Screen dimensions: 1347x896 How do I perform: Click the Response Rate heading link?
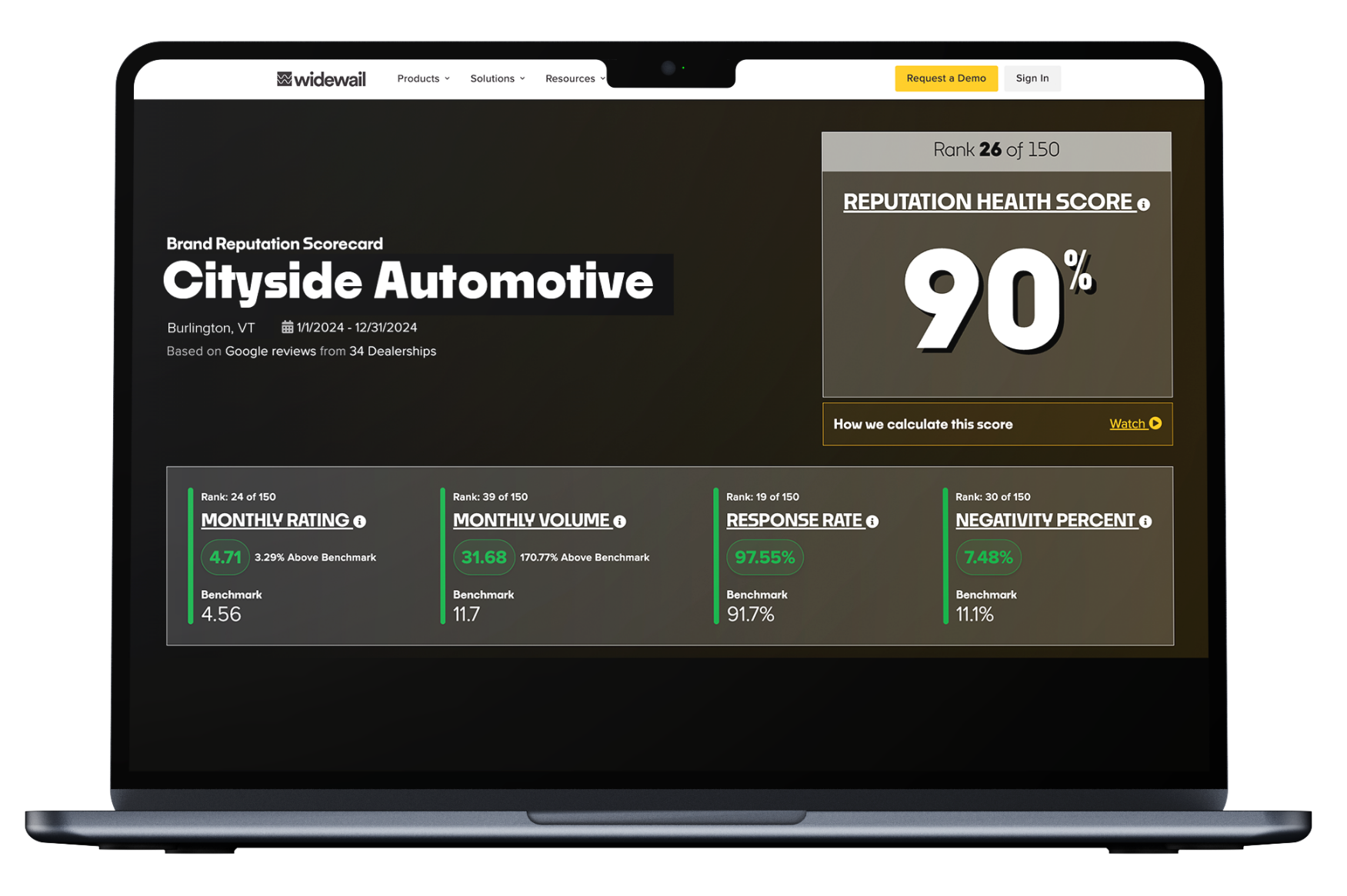794,521
